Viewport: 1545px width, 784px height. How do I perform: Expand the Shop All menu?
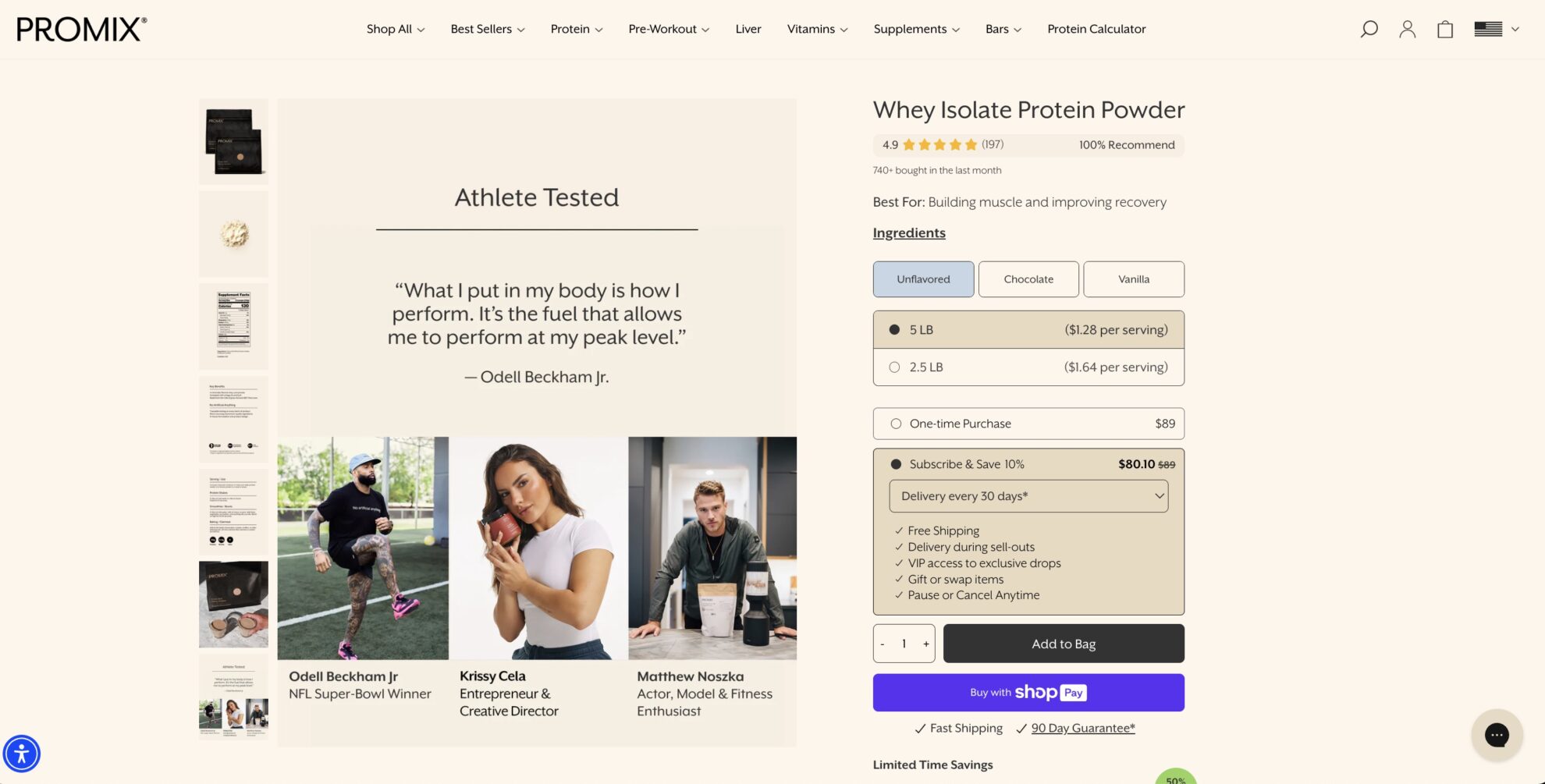point(396,29)
